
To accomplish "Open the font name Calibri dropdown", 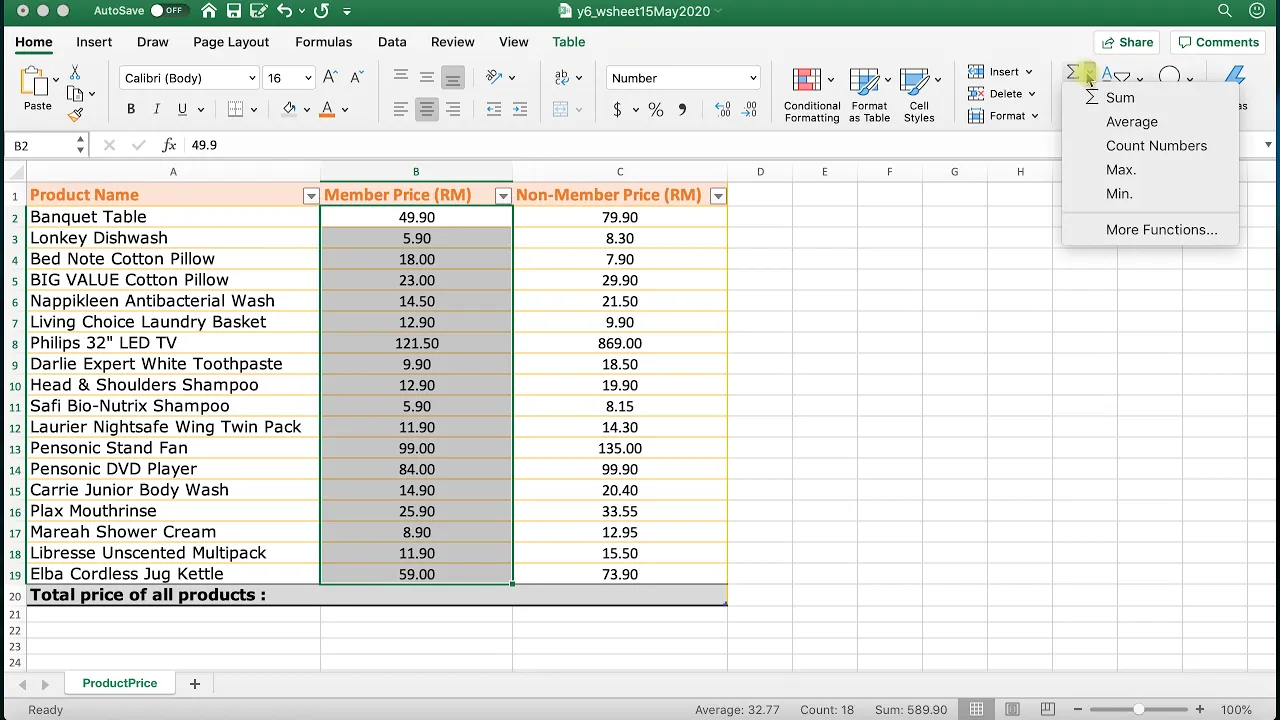I will [x=252, y=78].
